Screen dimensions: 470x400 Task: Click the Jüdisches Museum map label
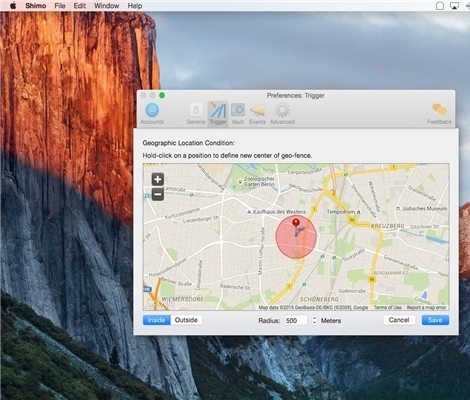click(x=424, y=208)
